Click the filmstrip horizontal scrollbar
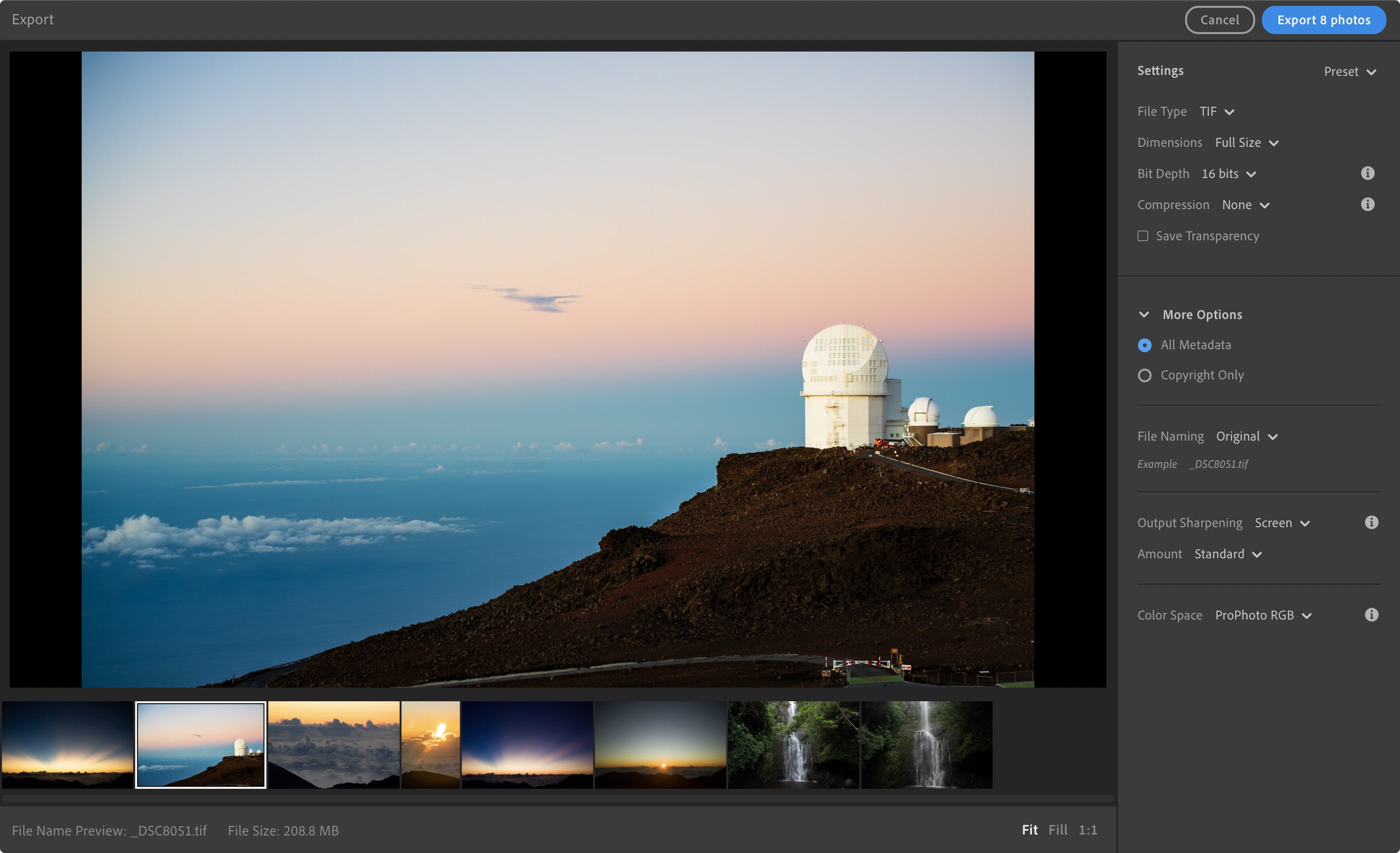Screen dimensions: 1400x853 point(557,799)
